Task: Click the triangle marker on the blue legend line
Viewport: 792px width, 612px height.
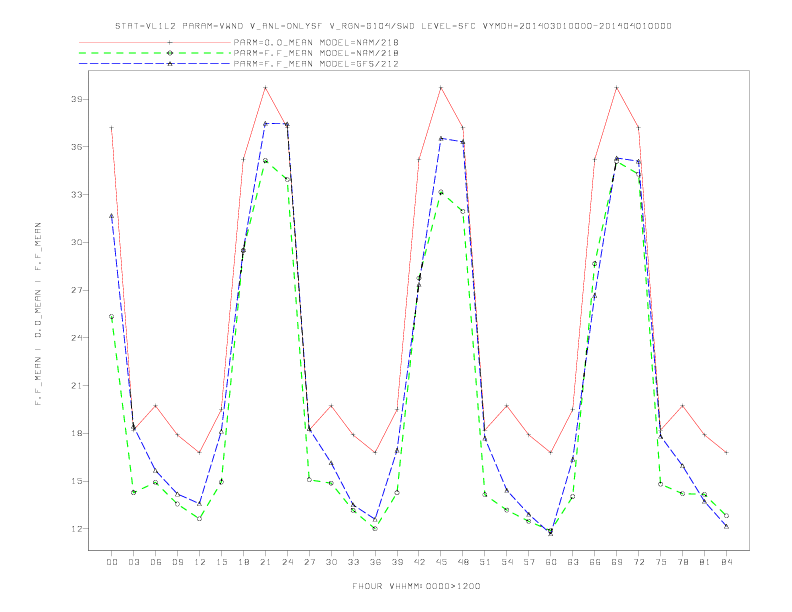Action: (x=170, y=64)
